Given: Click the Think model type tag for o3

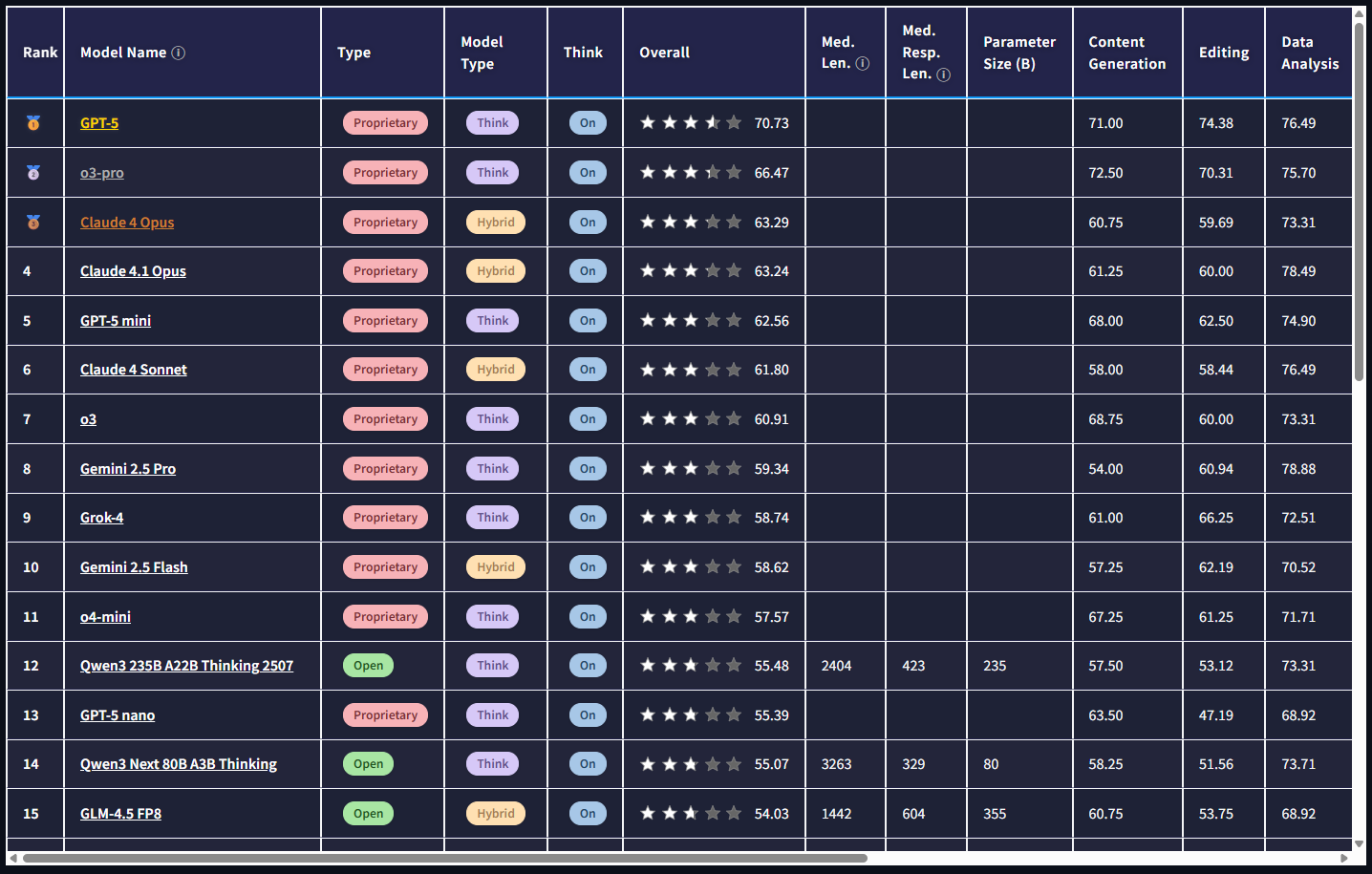Looking at the screenshot, I should pos(493,419).
